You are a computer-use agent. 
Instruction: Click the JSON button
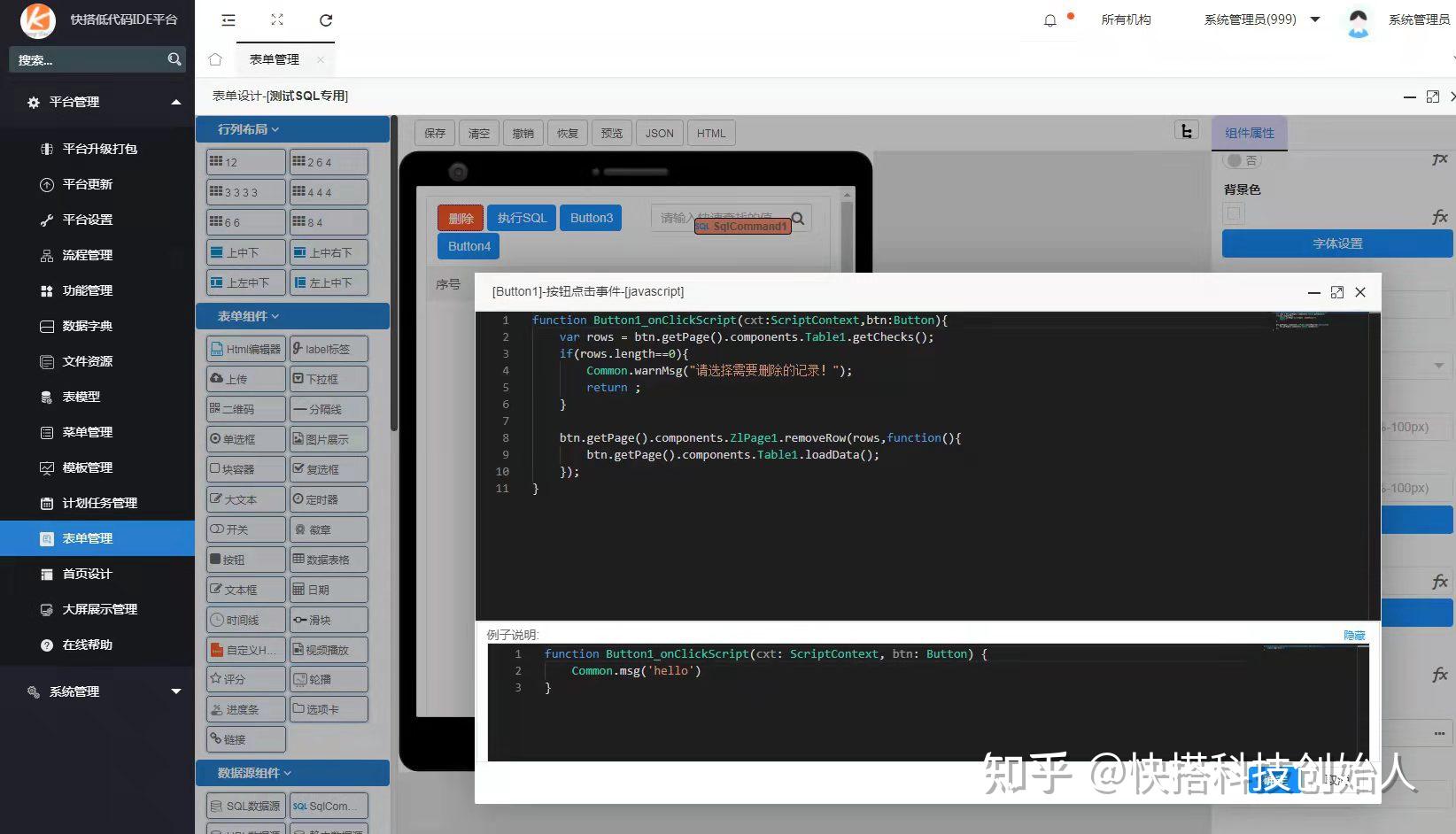point(660,134)
